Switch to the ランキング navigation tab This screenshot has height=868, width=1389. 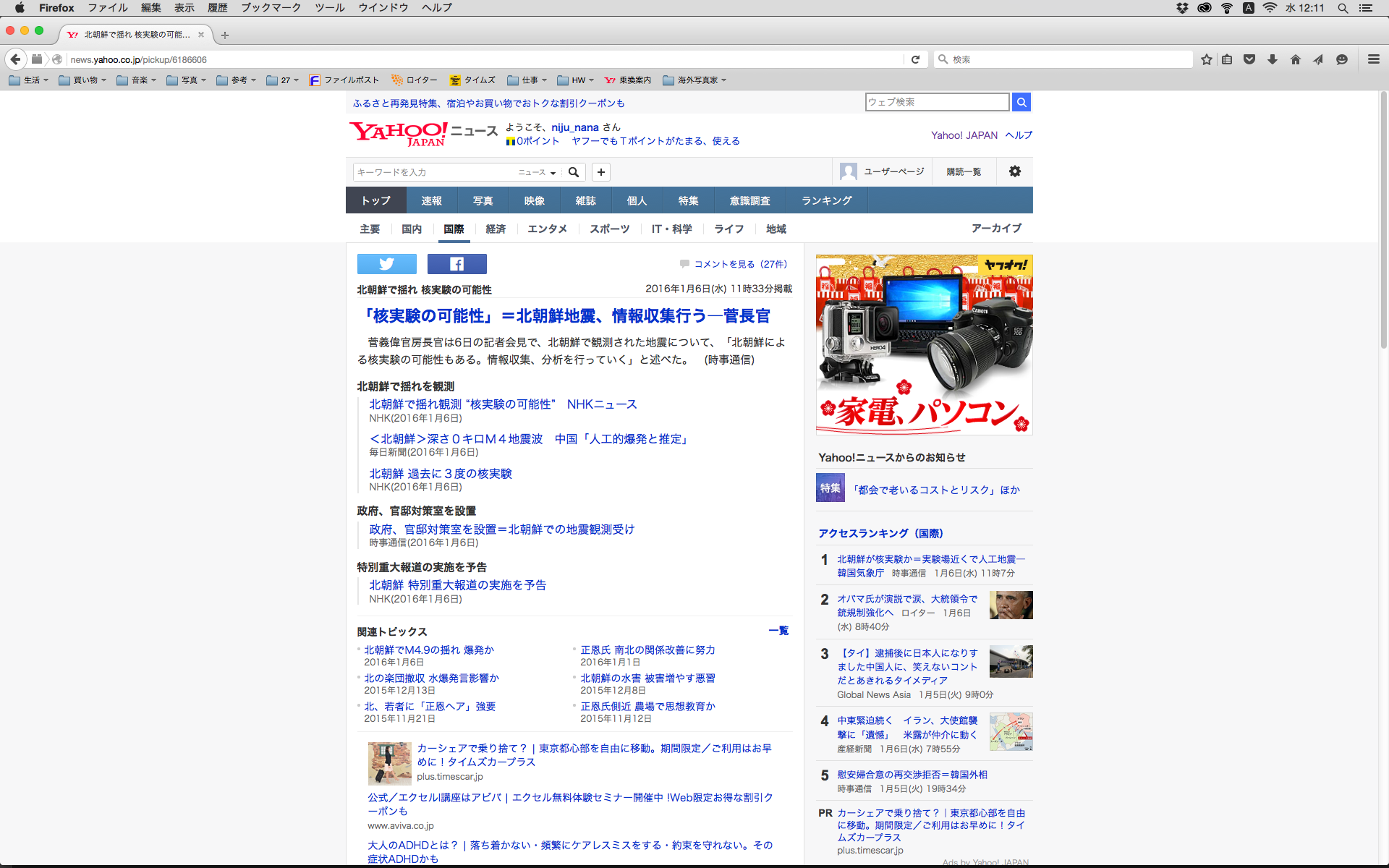point(826,200)
